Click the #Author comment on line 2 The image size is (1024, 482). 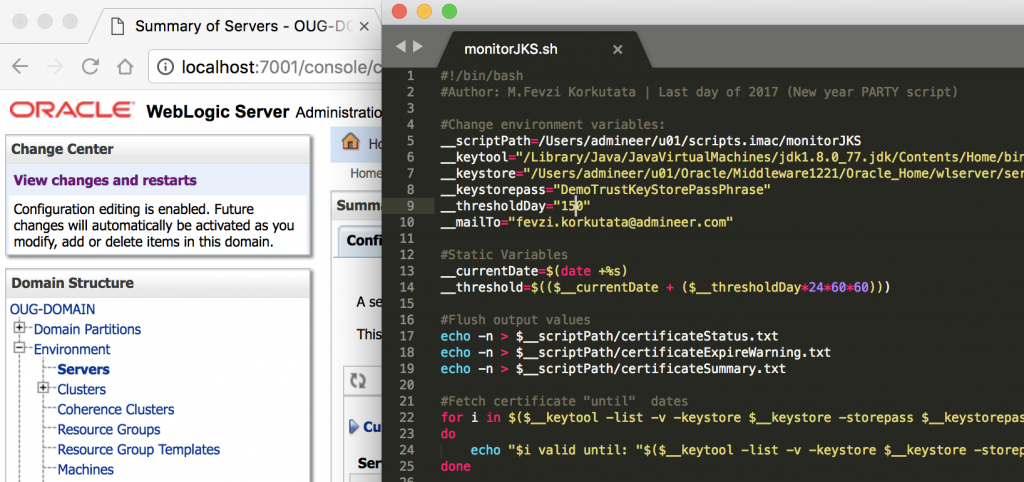(699, 92)
